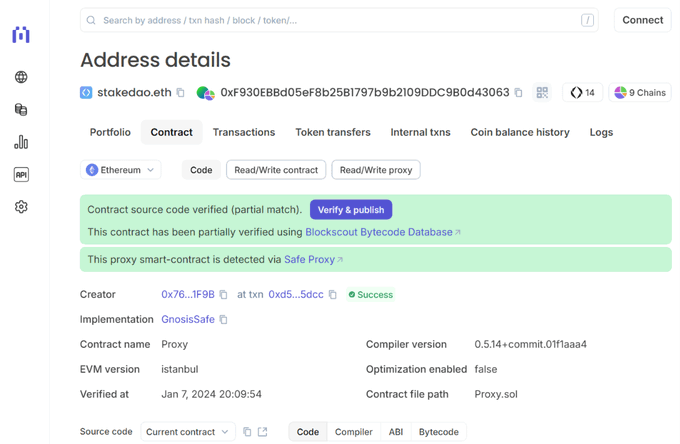Select the Code sub-tab near Ethereum
The image size is (680, 444).
[201, 170]
